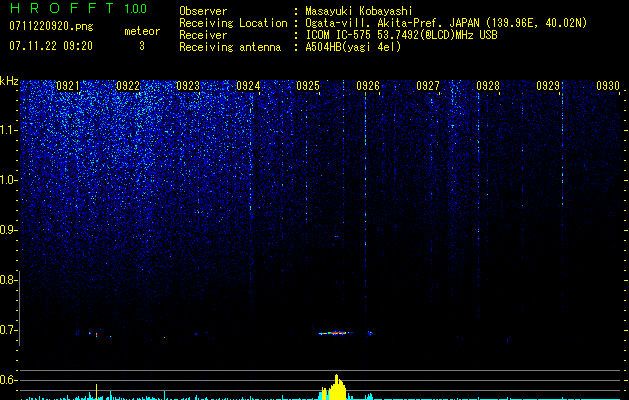Click the 0921 time marker
Viewport: 629px width, 400px height.
[68, 86]
